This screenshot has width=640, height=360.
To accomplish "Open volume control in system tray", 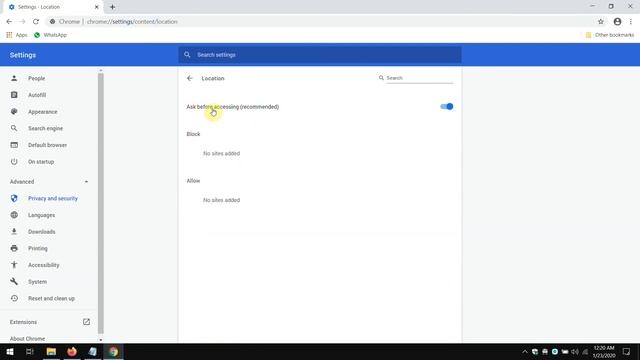I will (x=575, y=351).
